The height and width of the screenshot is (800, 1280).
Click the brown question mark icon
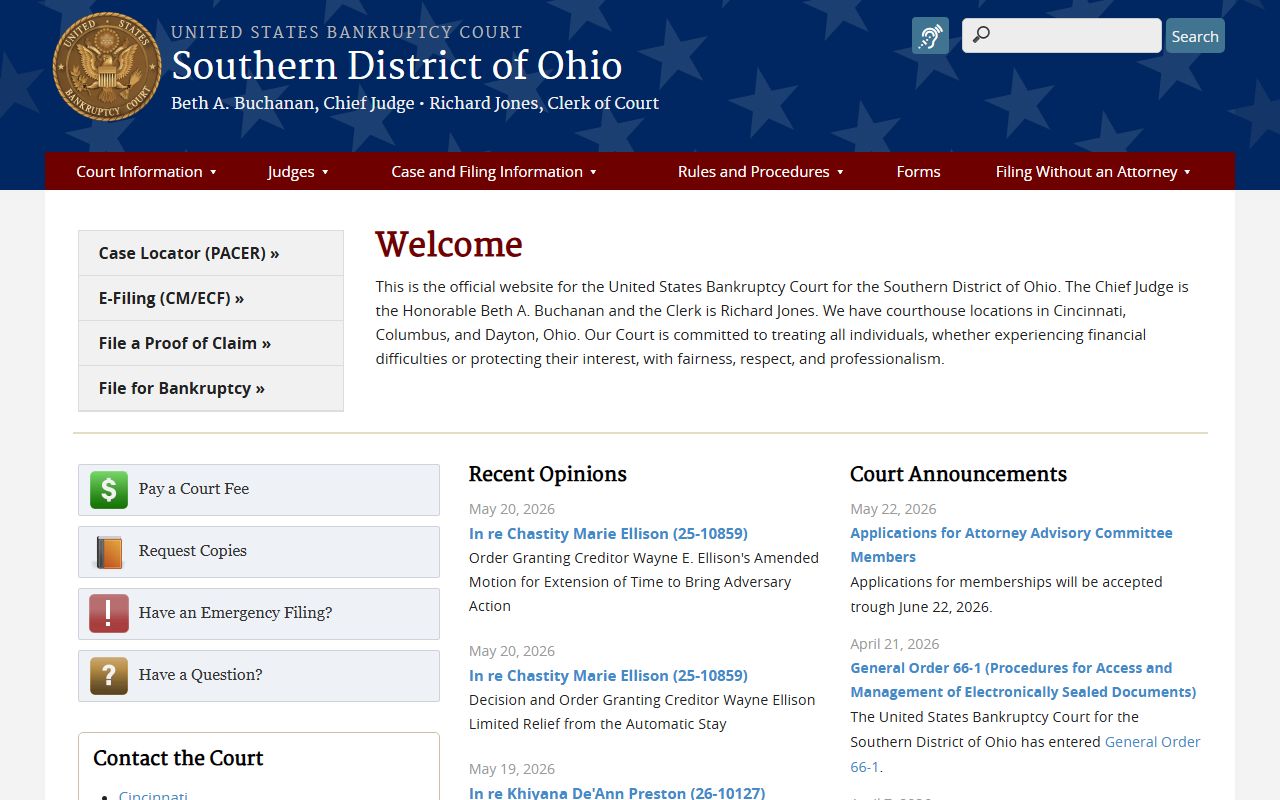click(109, 676)
